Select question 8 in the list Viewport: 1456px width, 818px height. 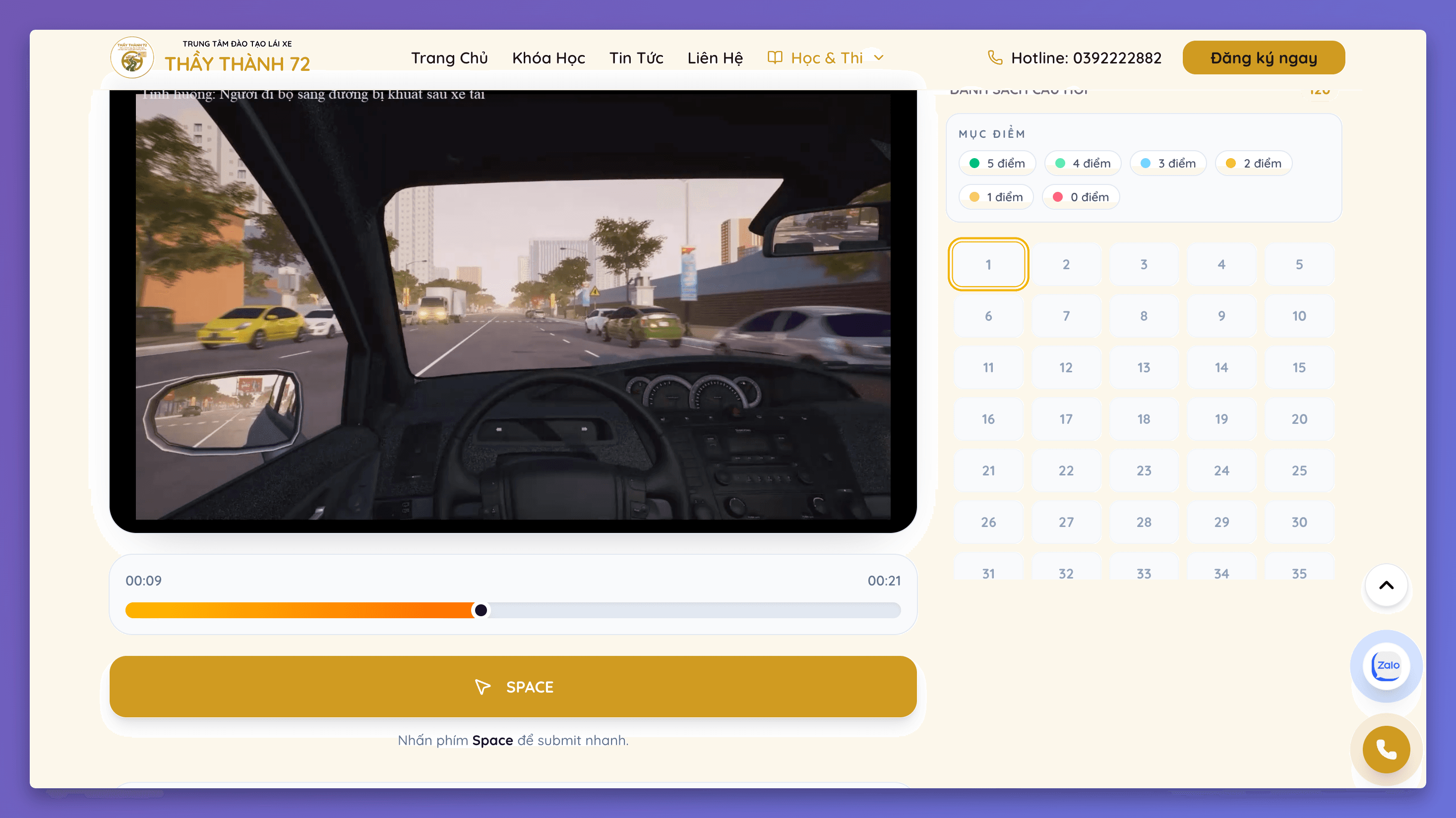1144,316
